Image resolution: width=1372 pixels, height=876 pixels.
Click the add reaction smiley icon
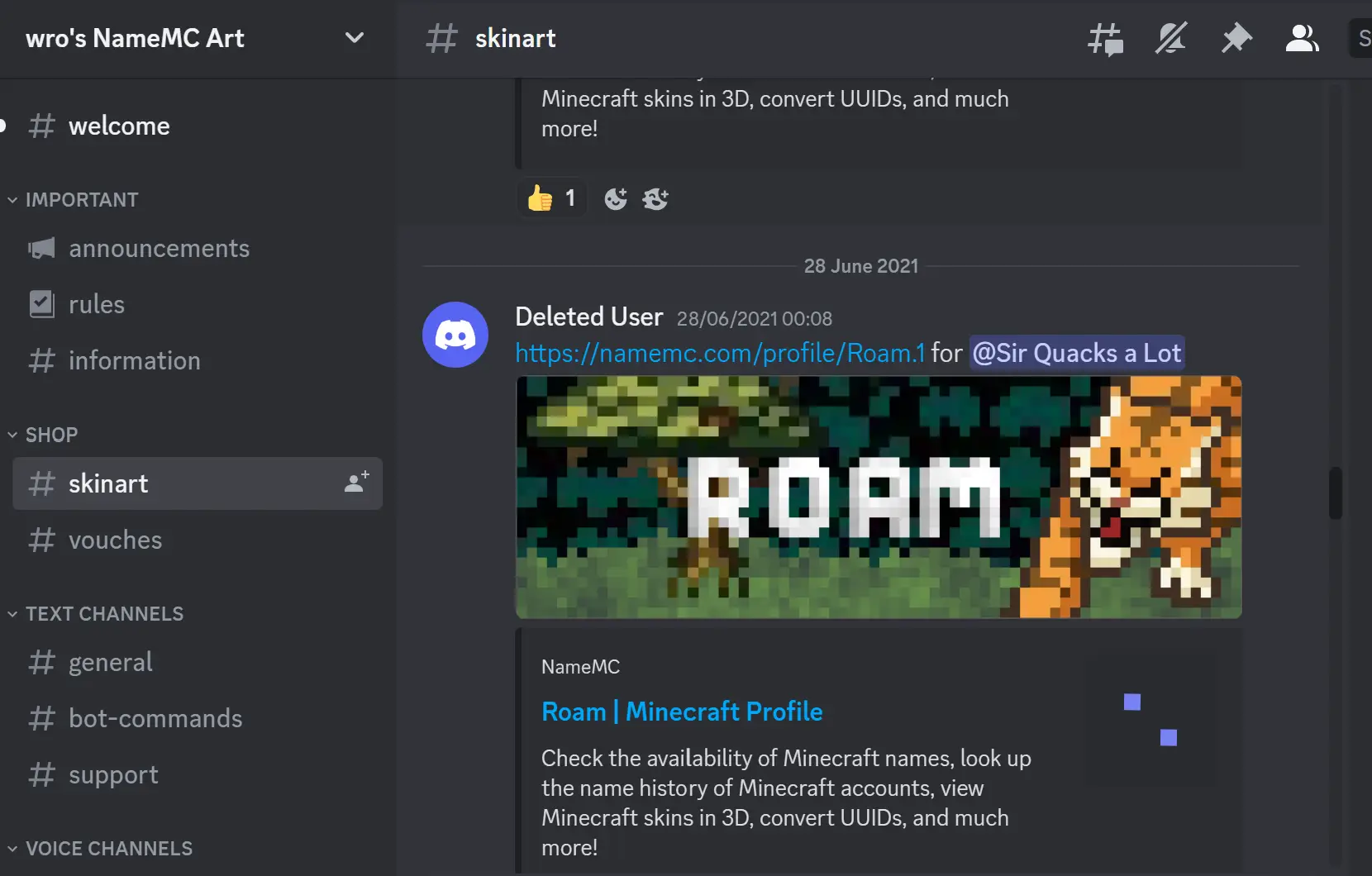[616, 198]
